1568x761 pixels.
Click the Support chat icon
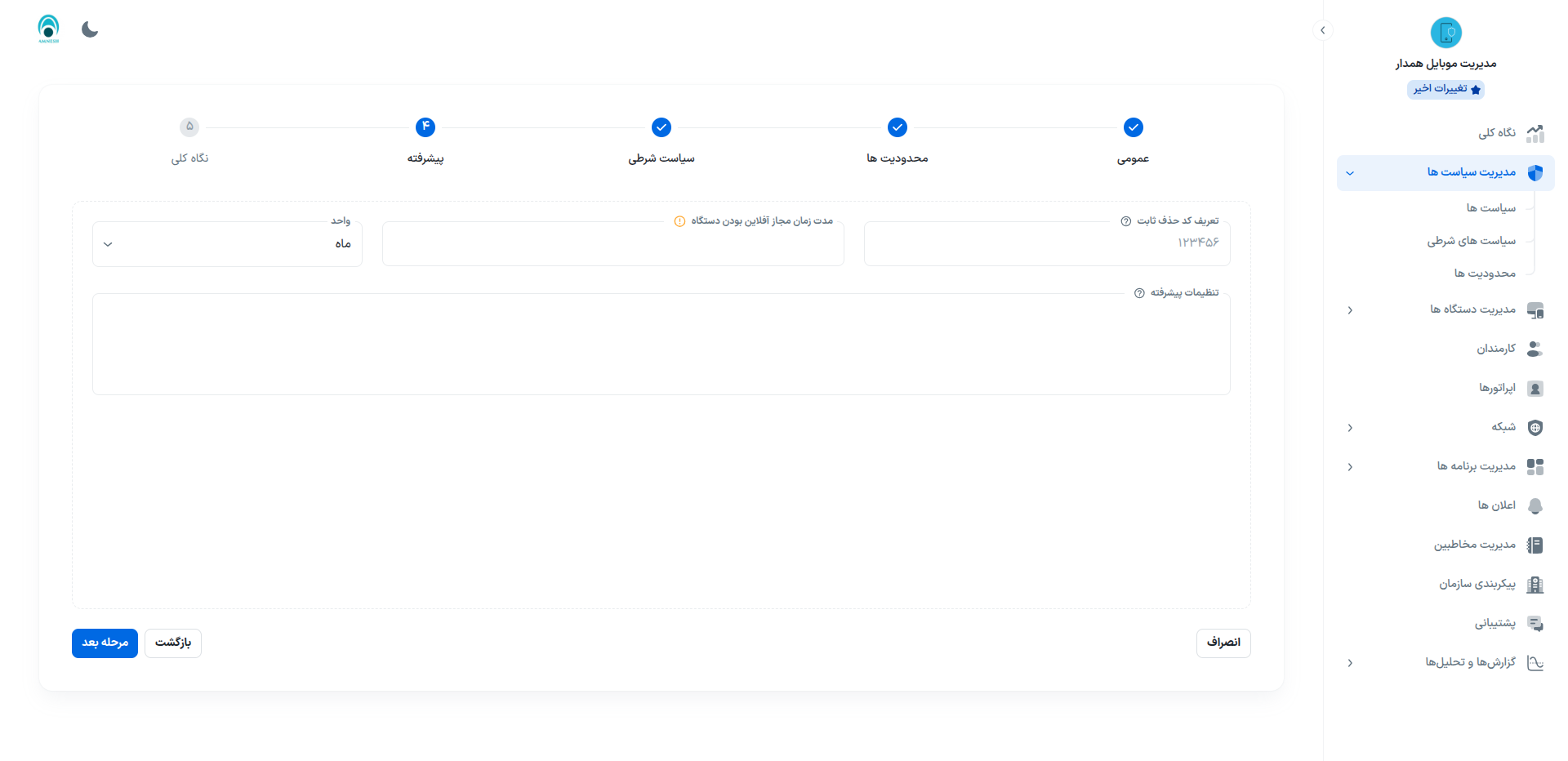point(1535,623)
